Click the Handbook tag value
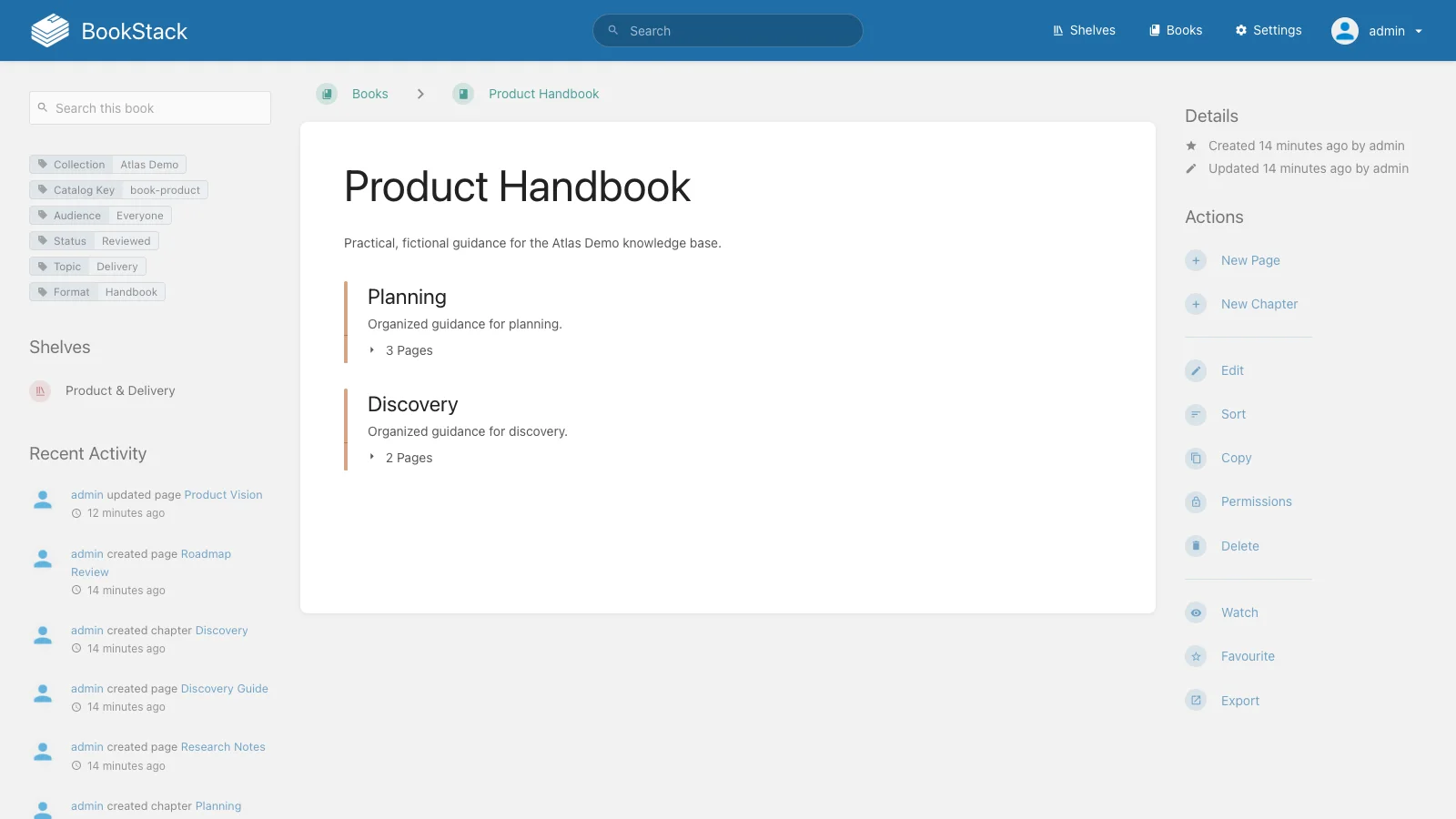 pyautogui.click(x=131, y=292)
